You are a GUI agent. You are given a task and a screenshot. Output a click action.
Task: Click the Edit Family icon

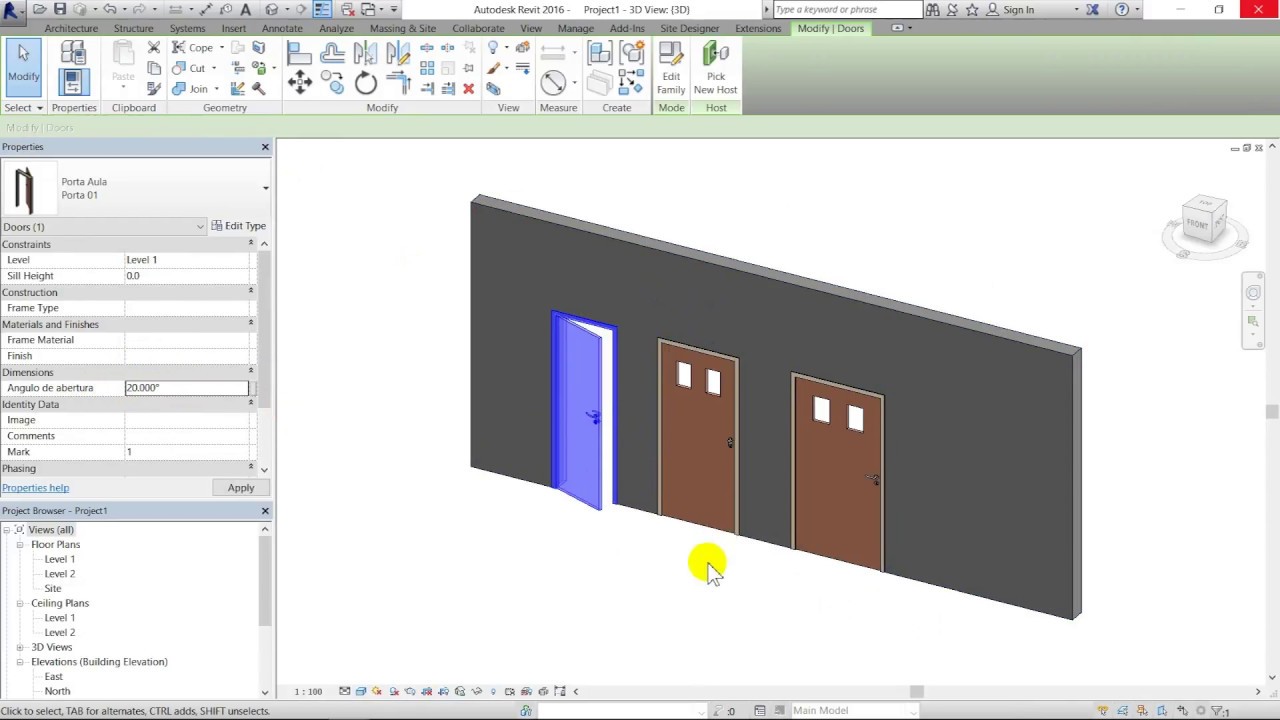[x=671, y=69]
